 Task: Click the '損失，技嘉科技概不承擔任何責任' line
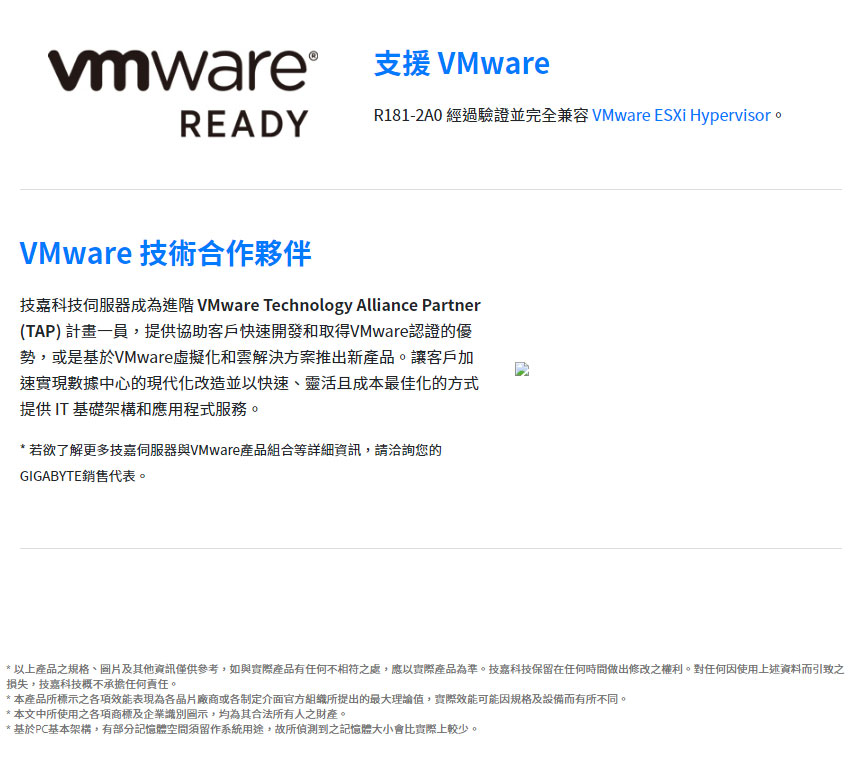92,684
